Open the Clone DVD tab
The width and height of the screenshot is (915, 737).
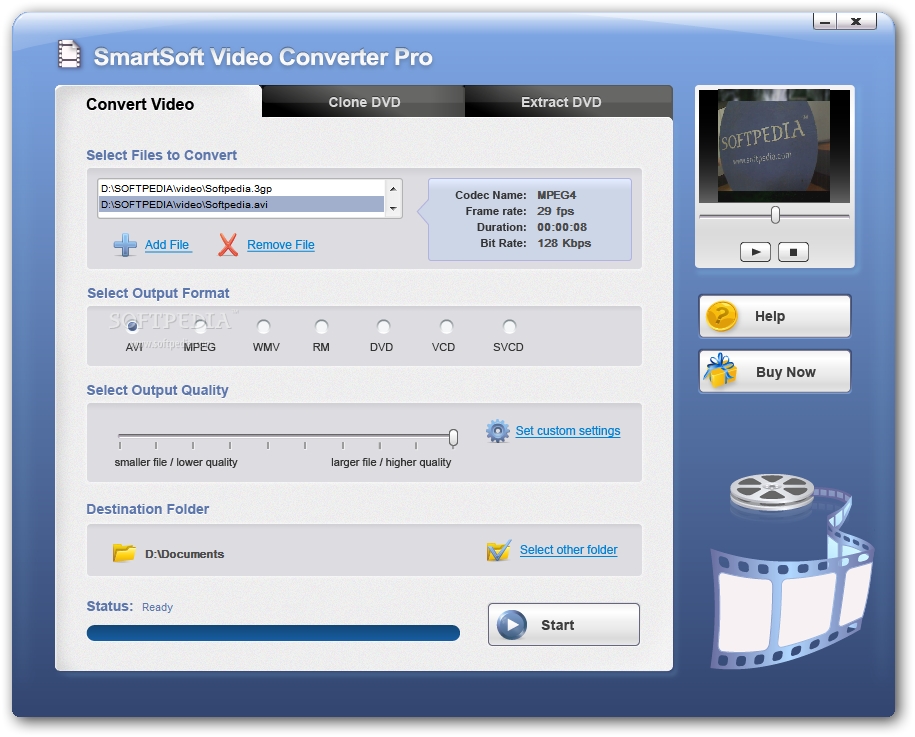tap(364, 102)
